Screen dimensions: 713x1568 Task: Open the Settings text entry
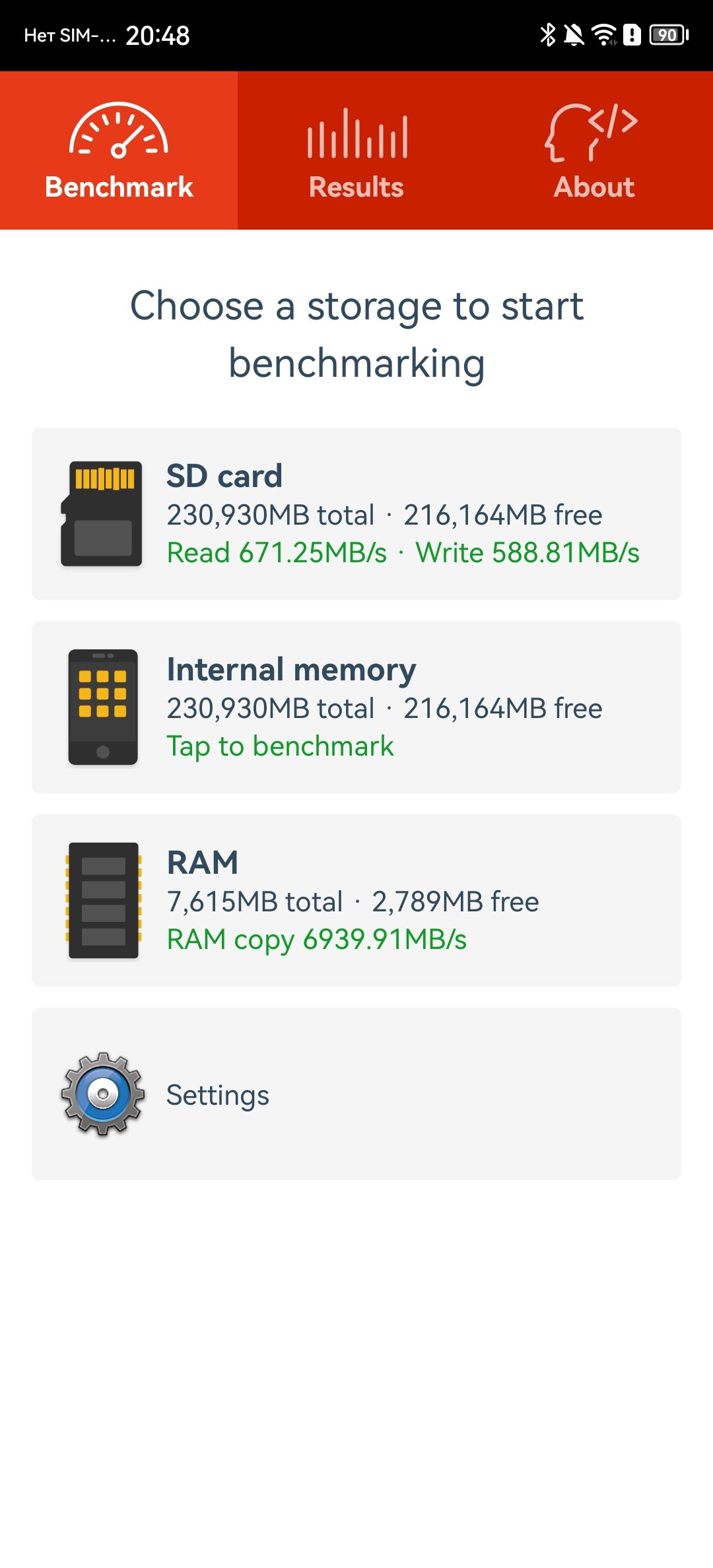click(218, 1095)
